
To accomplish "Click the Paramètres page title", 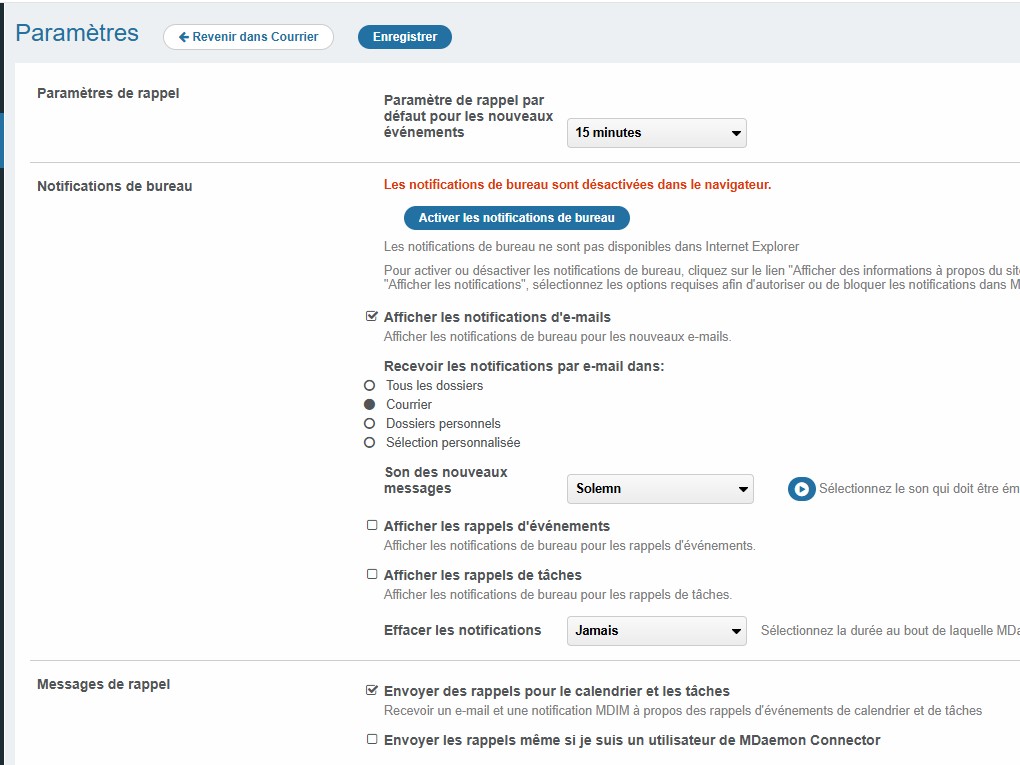I will 77,33.
